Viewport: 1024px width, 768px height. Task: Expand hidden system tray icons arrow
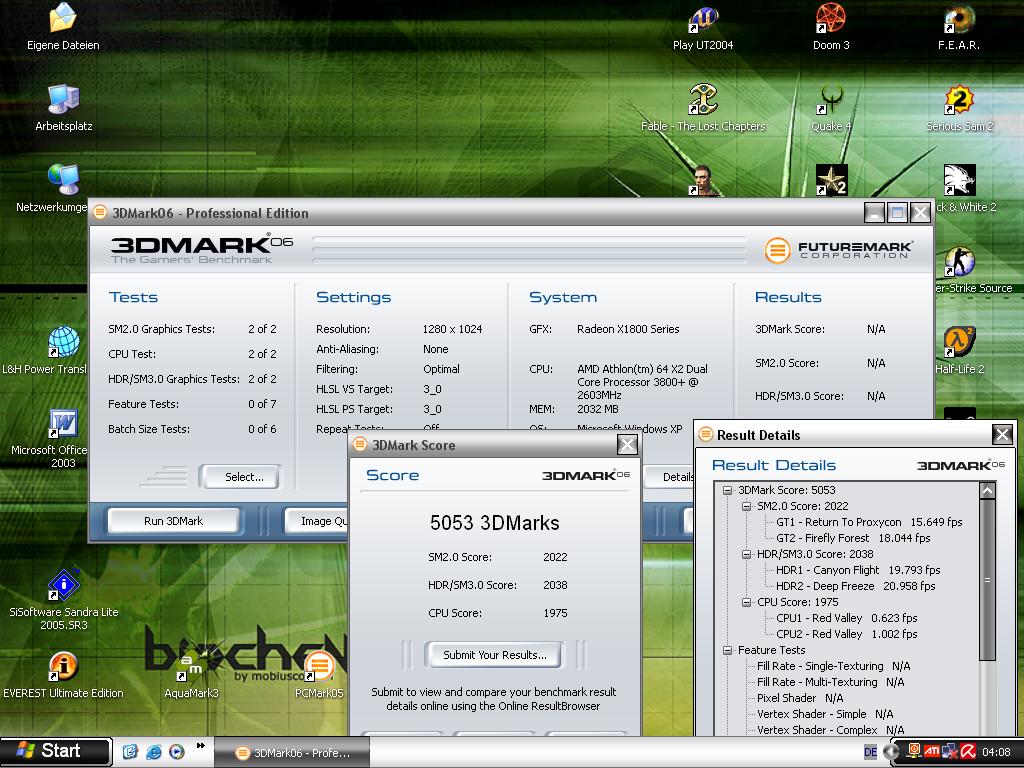[x=889, y=752]
